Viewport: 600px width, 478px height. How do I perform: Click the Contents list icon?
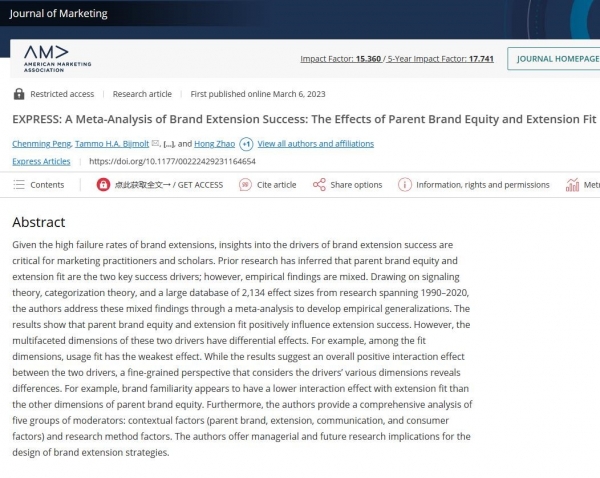19,185
